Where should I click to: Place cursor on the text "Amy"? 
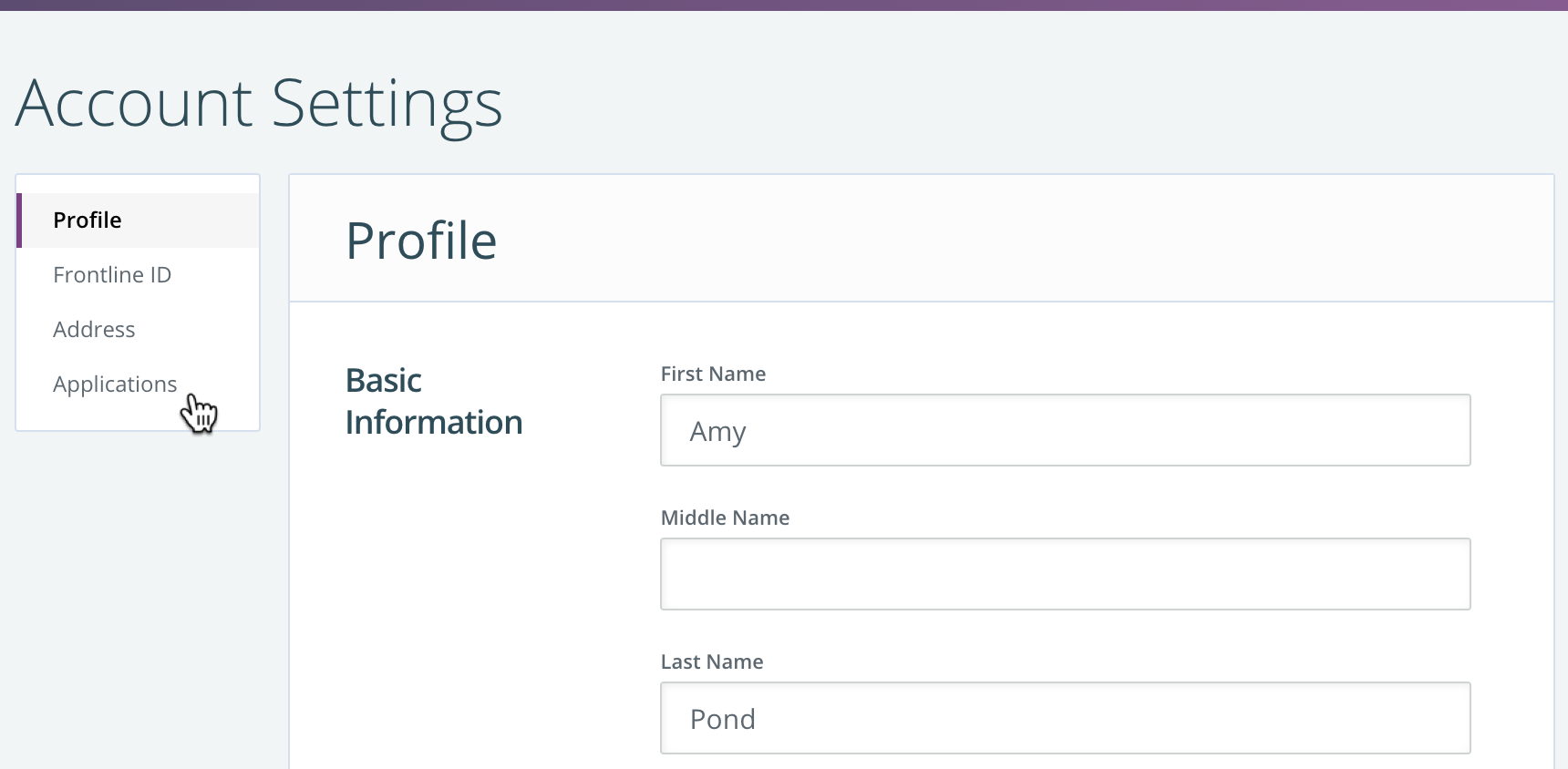(717, 432)
